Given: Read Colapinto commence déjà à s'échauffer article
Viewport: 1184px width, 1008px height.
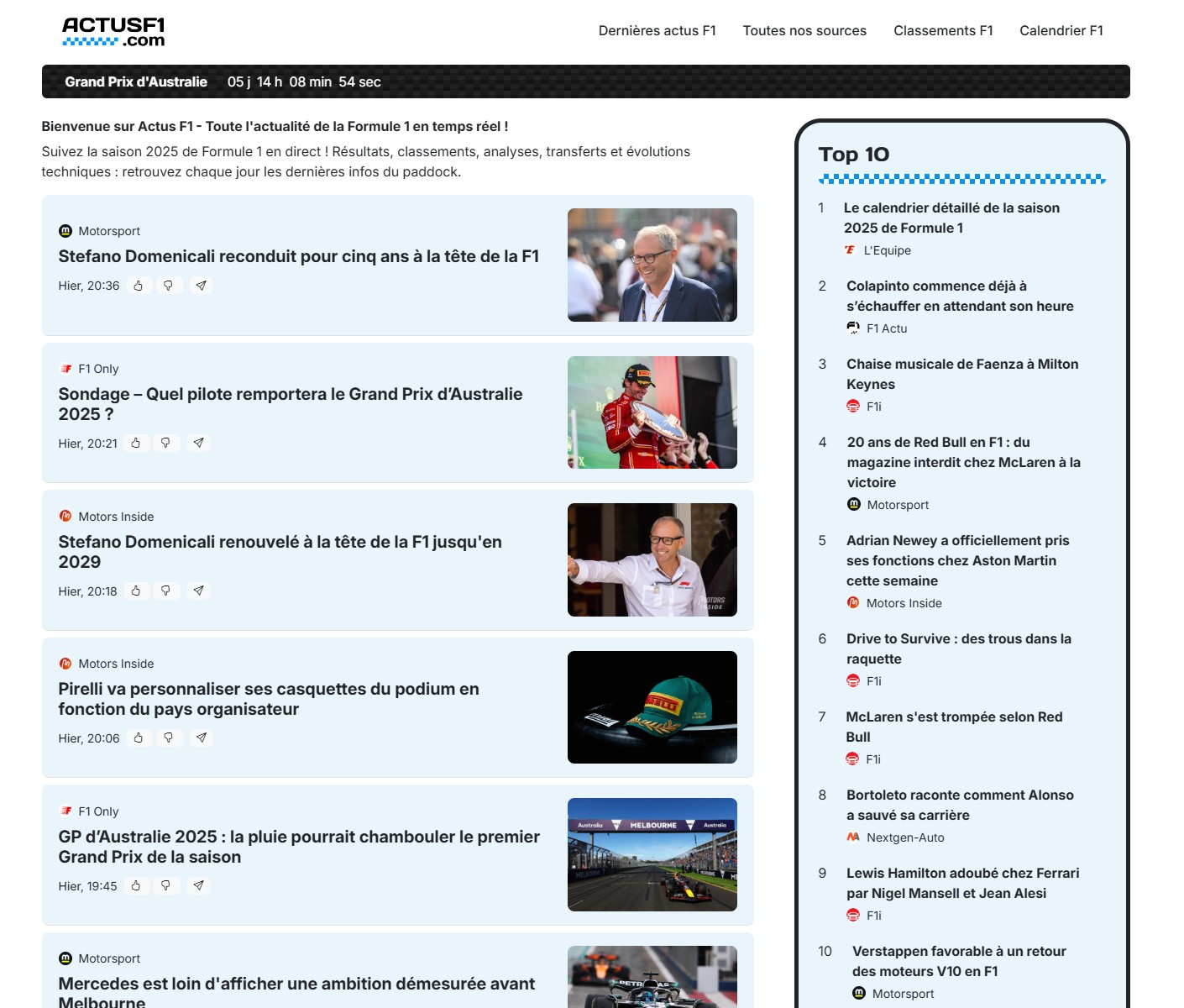Looking at the screenshot, I should (959, 296).
